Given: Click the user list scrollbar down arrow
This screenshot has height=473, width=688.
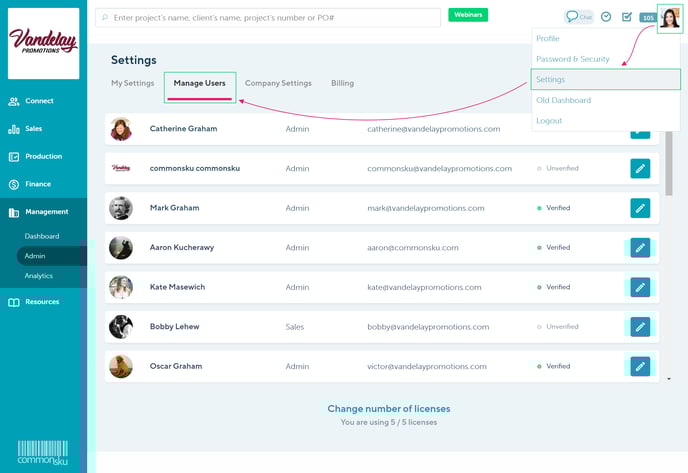Looking at the screenshot, I should 668,379.
